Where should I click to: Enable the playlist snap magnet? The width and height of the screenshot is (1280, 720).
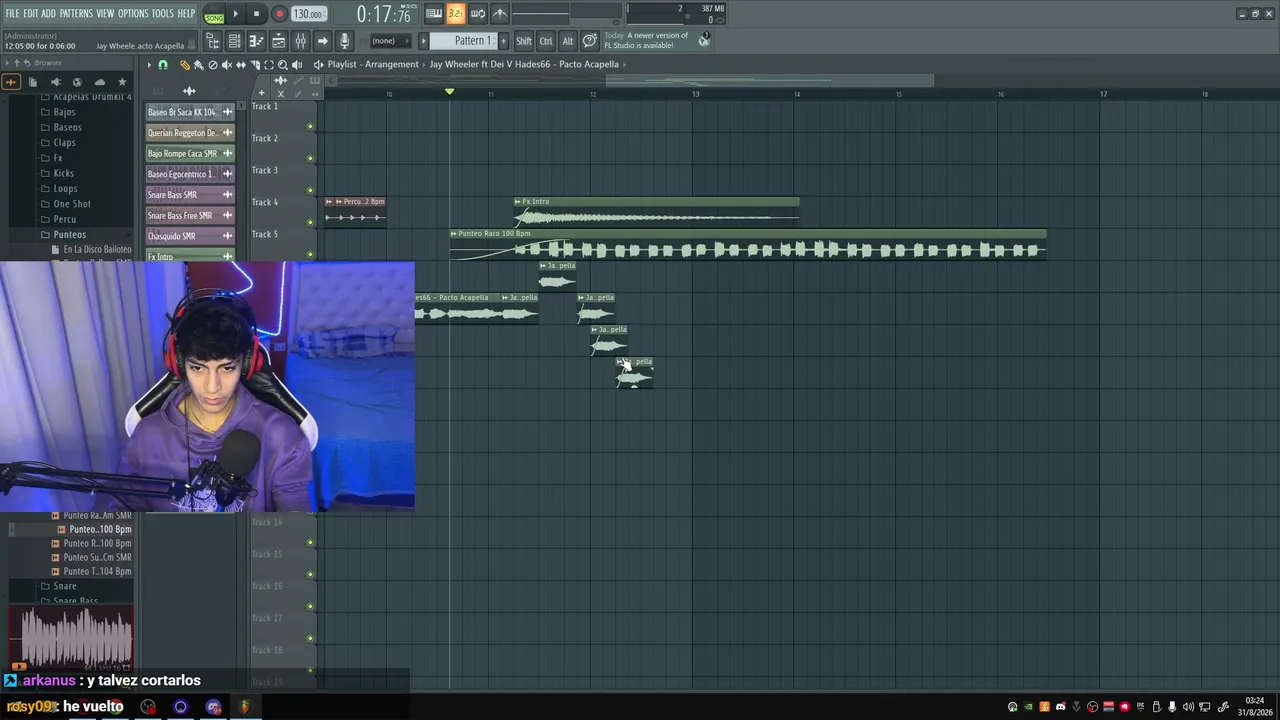click(163, 65)
